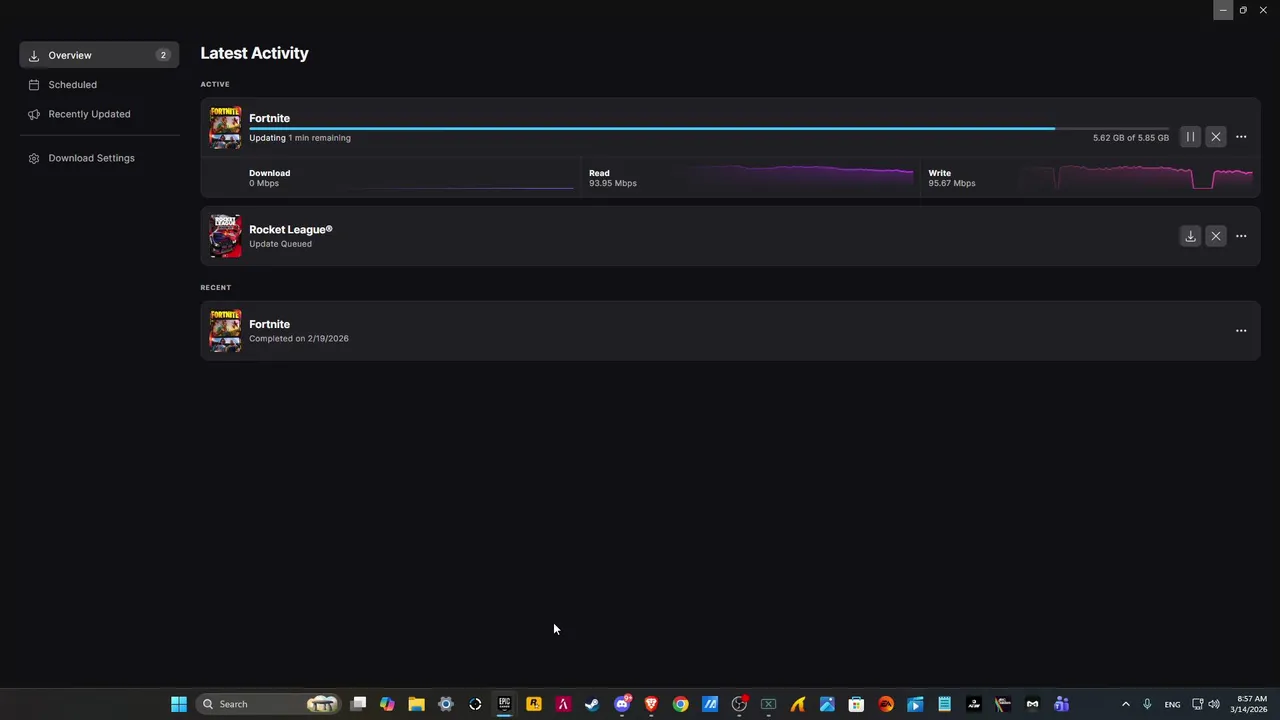Click the Read speed graph
The image size is (1280, 720).
click(800, 177)
